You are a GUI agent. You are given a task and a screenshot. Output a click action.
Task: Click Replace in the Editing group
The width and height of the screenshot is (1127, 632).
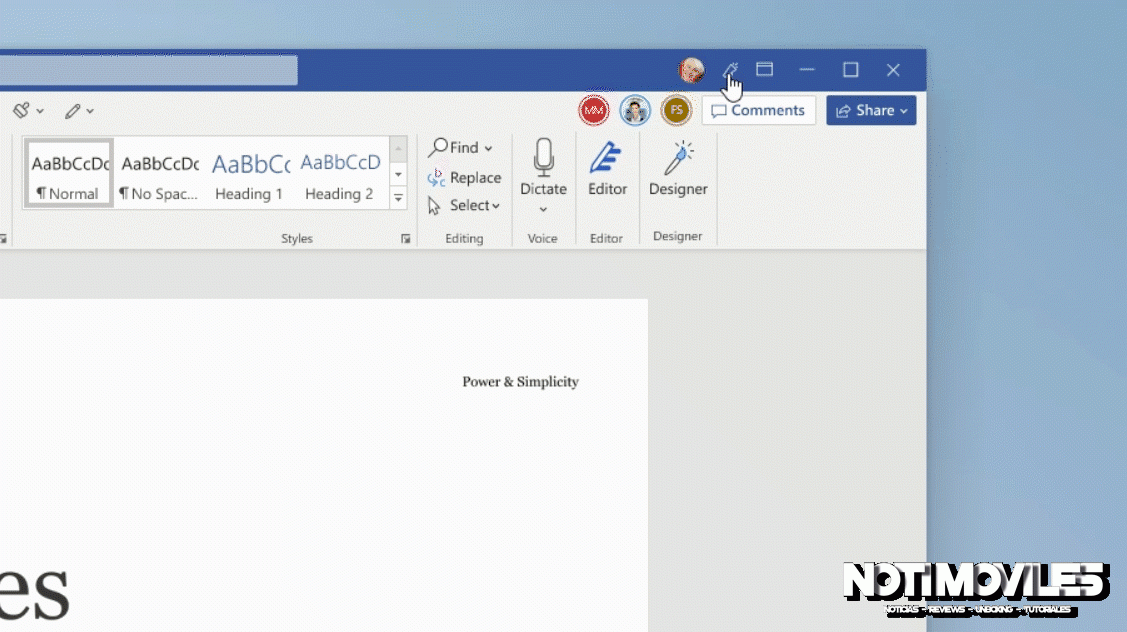pos(464,177)
